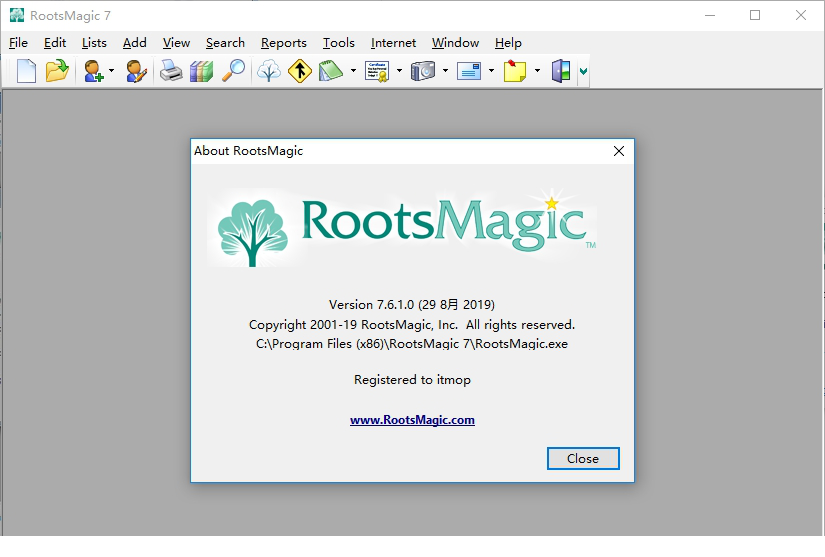Open the www.RootsMagic.com link
The height and width of the screenshot is (557, 825).
pos(412,420)
